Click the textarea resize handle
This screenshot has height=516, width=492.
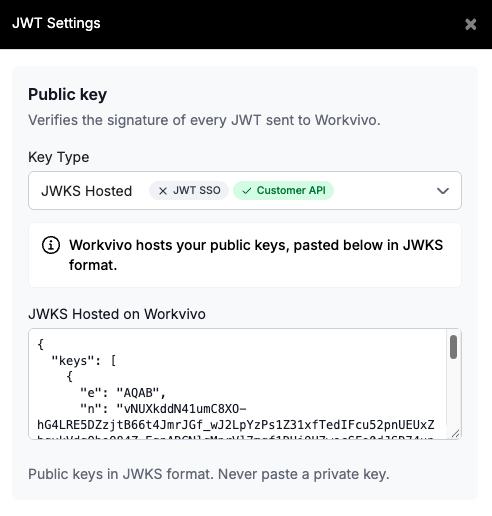click(x=456, y=433)
